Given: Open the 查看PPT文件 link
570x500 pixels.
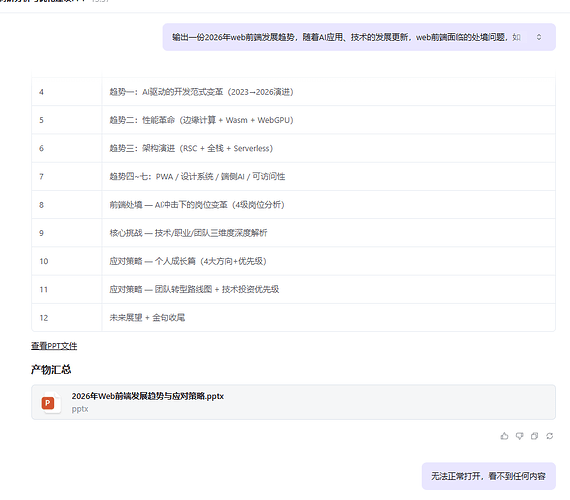Looking at the screenshot, I should (x=54, y=346).
